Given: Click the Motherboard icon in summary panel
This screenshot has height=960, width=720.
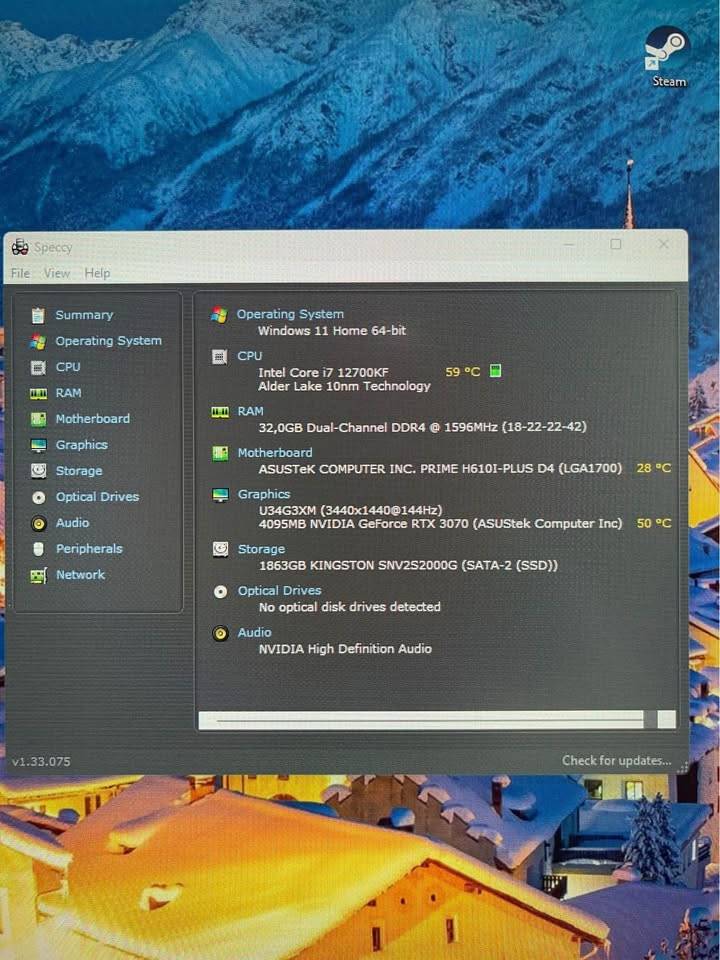Looking at the screenshot, I should click(220, 453).
